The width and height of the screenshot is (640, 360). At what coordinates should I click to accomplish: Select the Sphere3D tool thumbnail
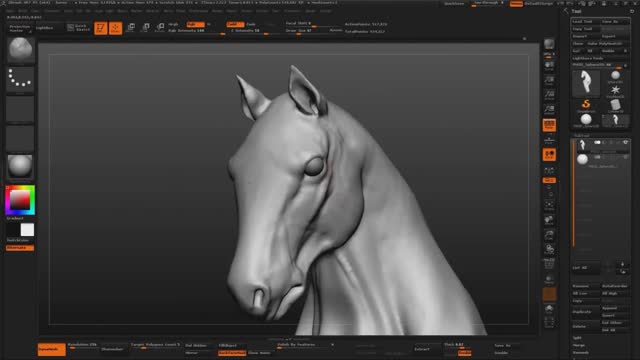(x=615, y=76)
